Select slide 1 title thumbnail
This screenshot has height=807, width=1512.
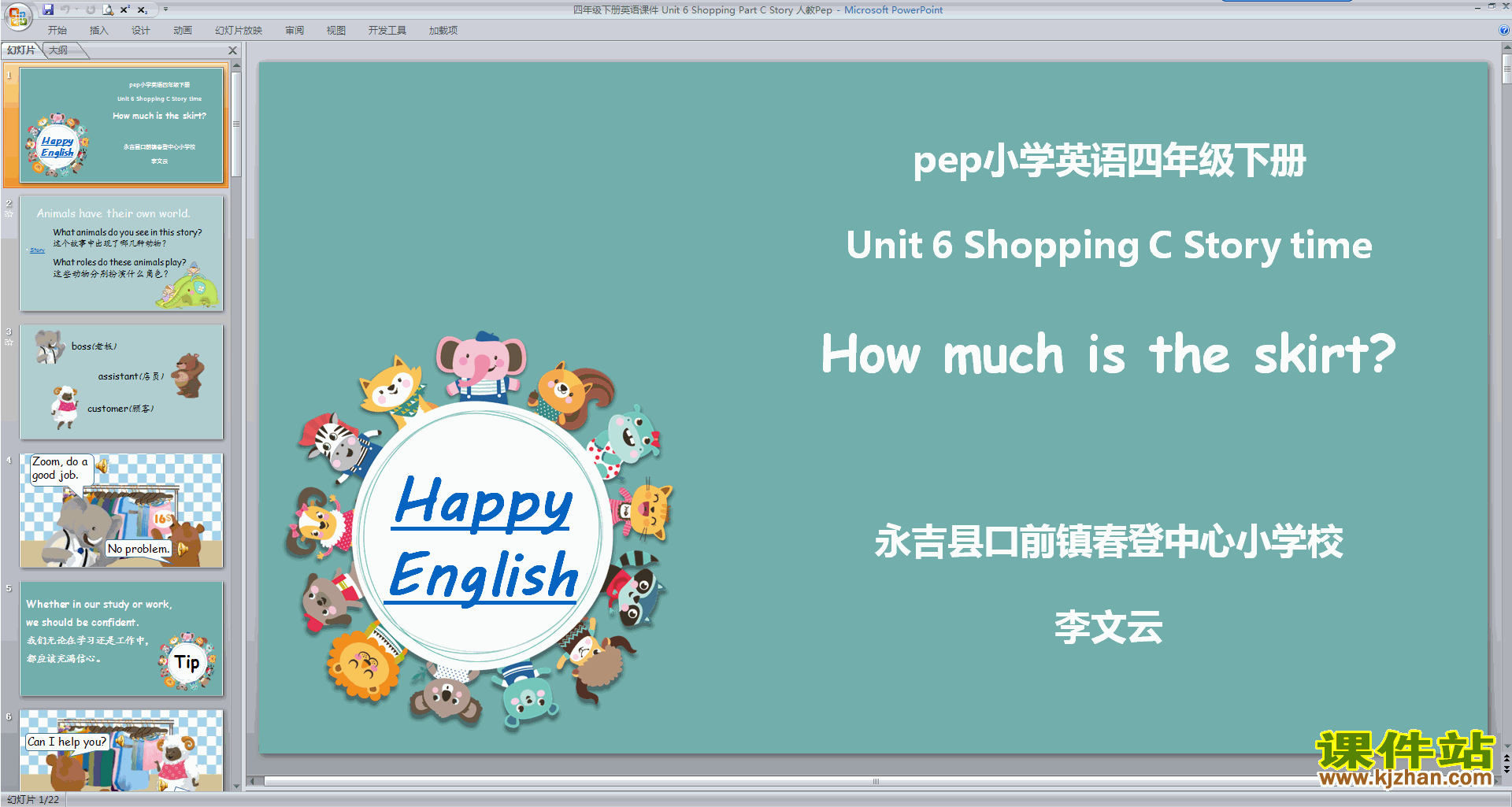[x=122, y=125]
